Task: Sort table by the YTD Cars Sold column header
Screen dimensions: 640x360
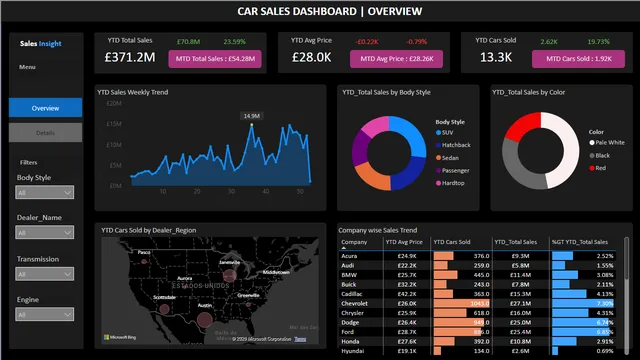Action: pos(452,242)
